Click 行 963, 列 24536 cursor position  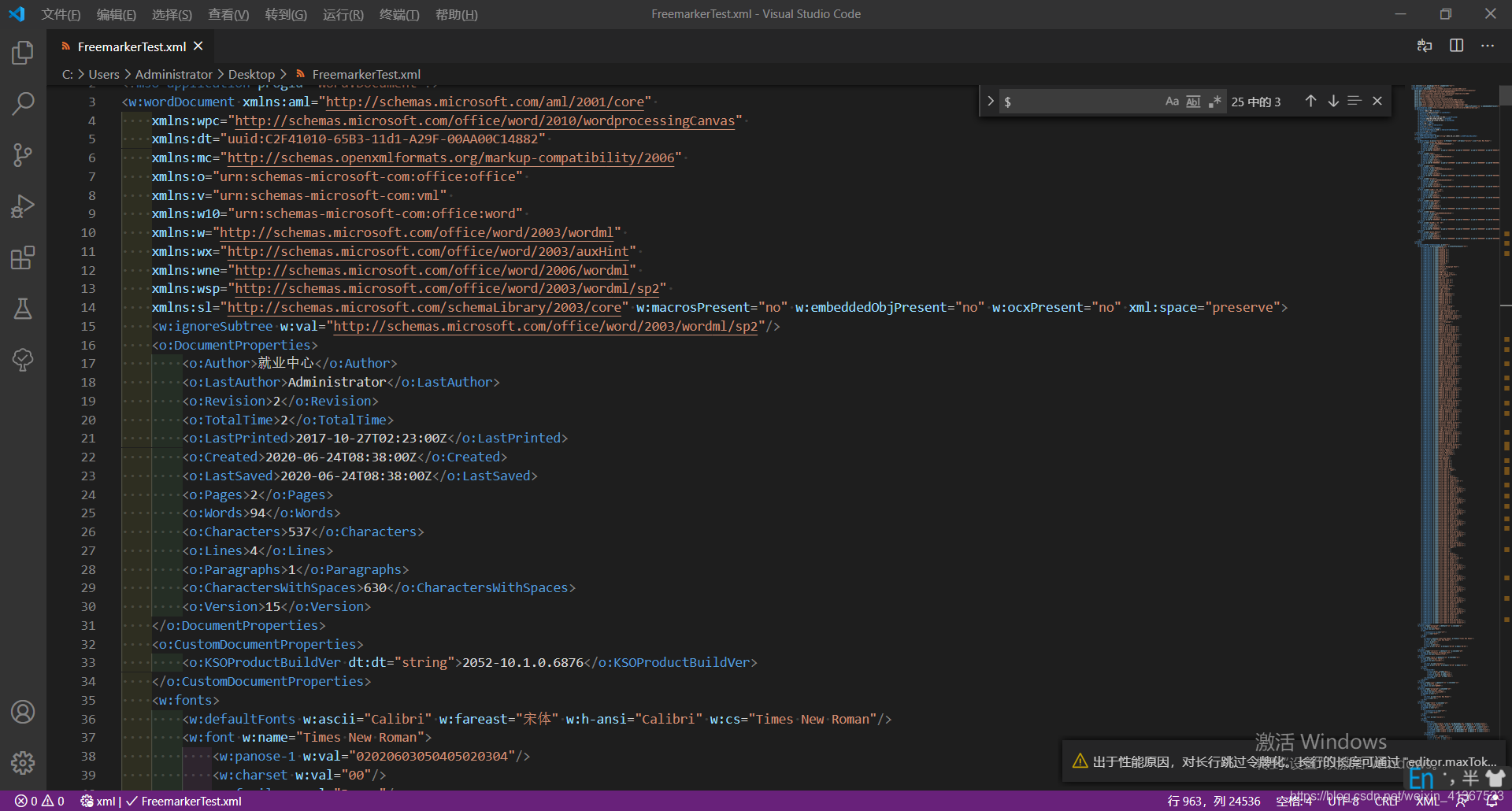[x=1214, y=801]
